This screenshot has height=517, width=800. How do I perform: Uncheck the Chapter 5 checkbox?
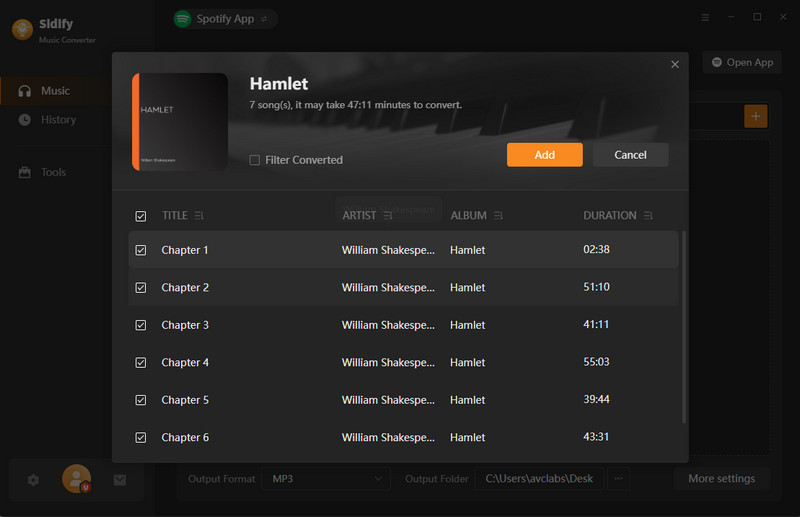click(x=141, y=400)
